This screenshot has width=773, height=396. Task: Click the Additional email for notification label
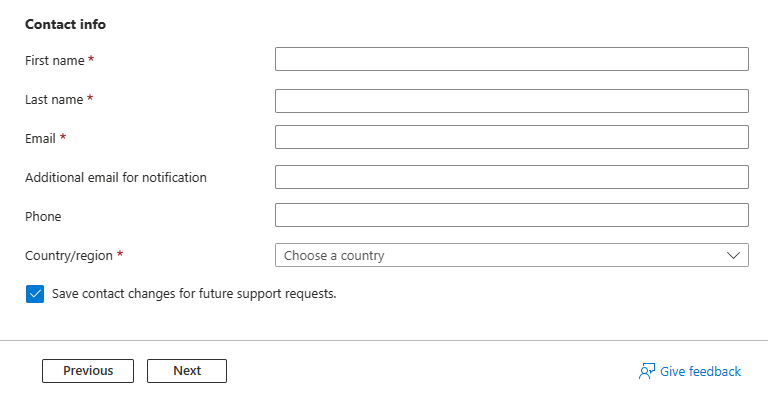coord(116,178)
